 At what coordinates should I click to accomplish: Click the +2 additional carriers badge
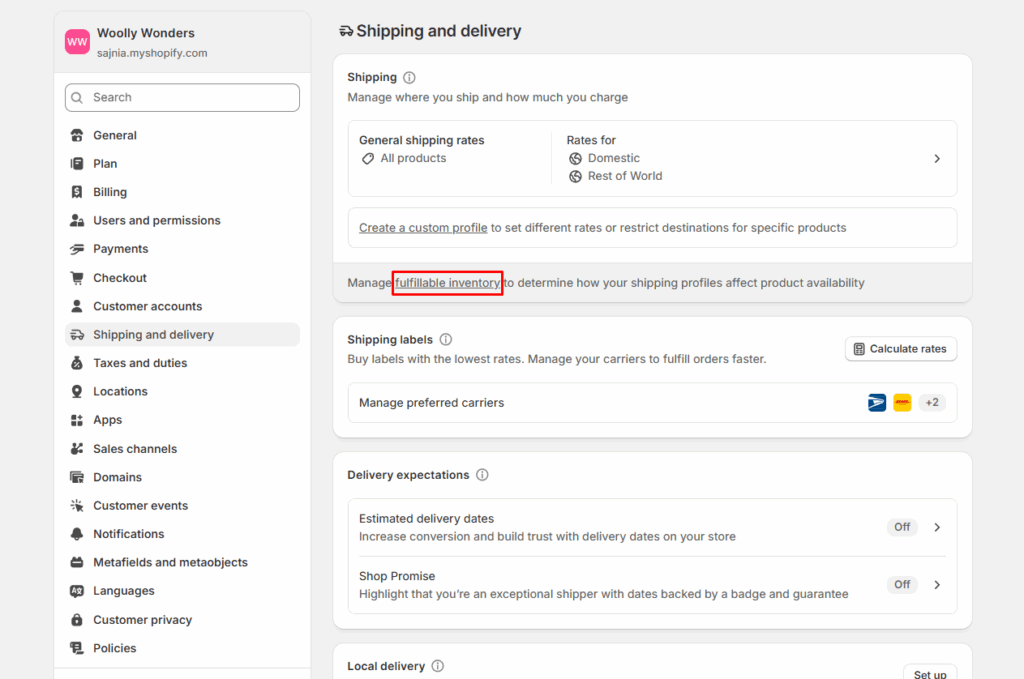coord(931,403)
